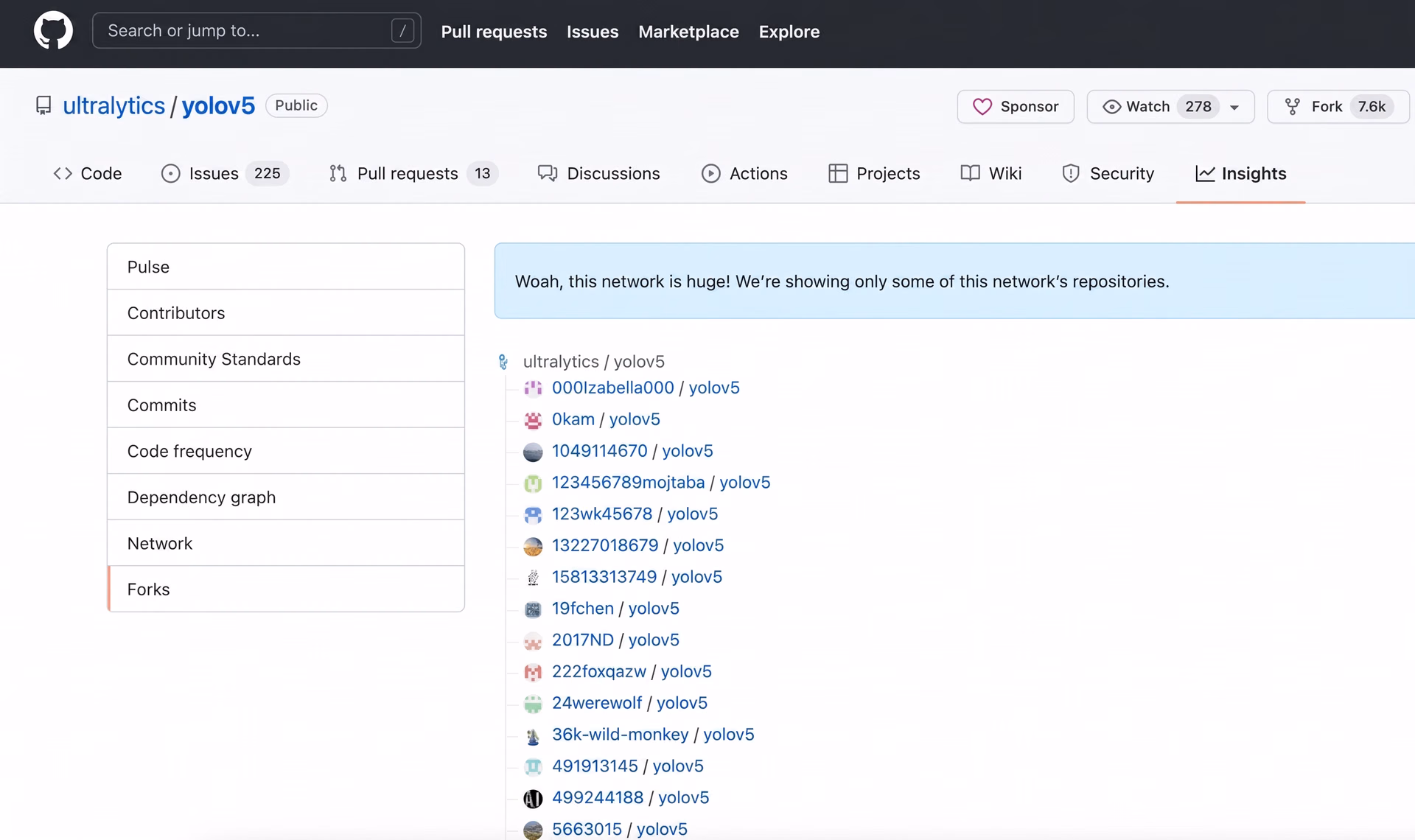The width and height of the screenshot is (1415, 840).
Task: Open Pulse in the Insights sidebar
Action: coord(286,267)
